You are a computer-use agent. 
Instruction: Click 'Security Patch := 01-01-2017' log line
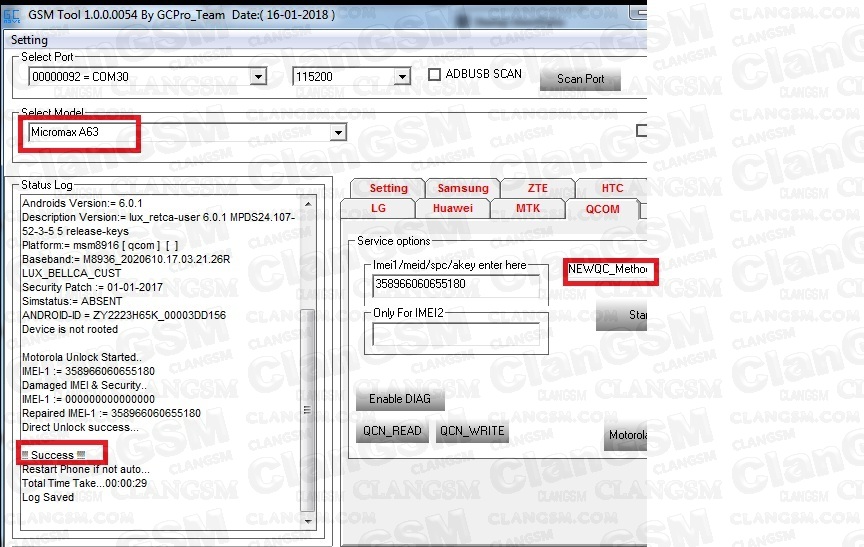pyautogui.click(x=92, y=287)
